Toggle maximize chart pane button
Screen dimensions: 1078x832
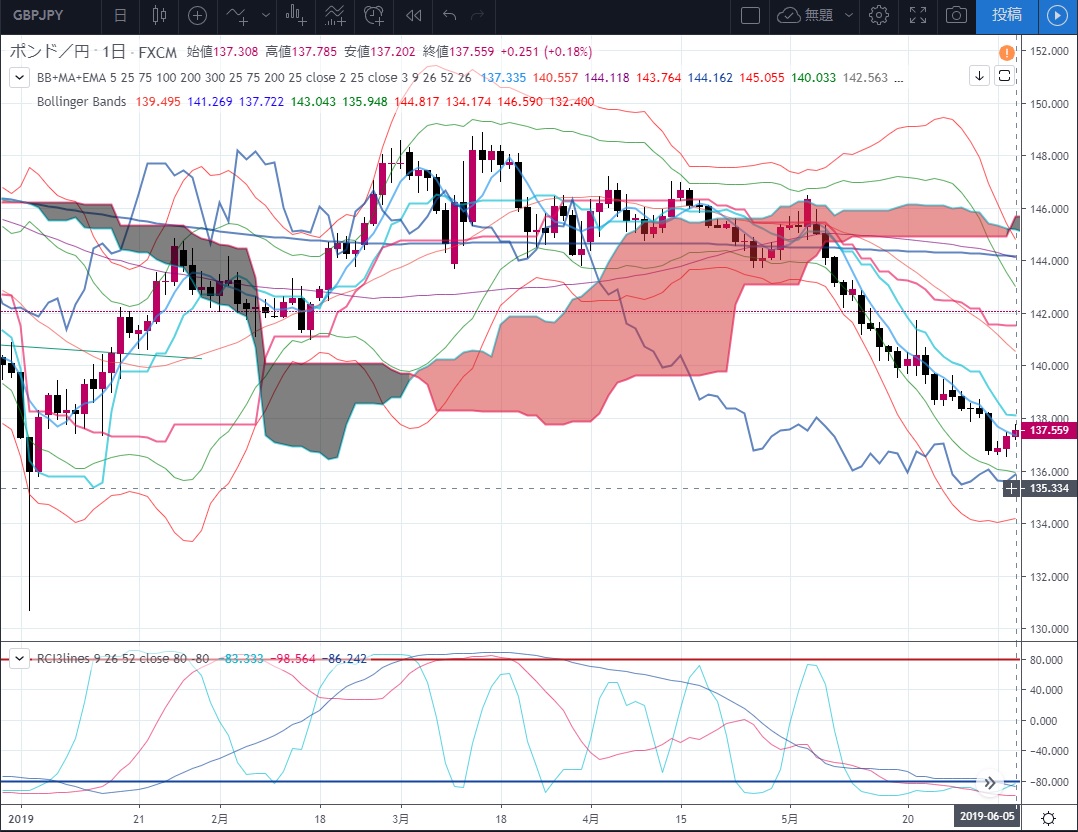coord(1004,76)
